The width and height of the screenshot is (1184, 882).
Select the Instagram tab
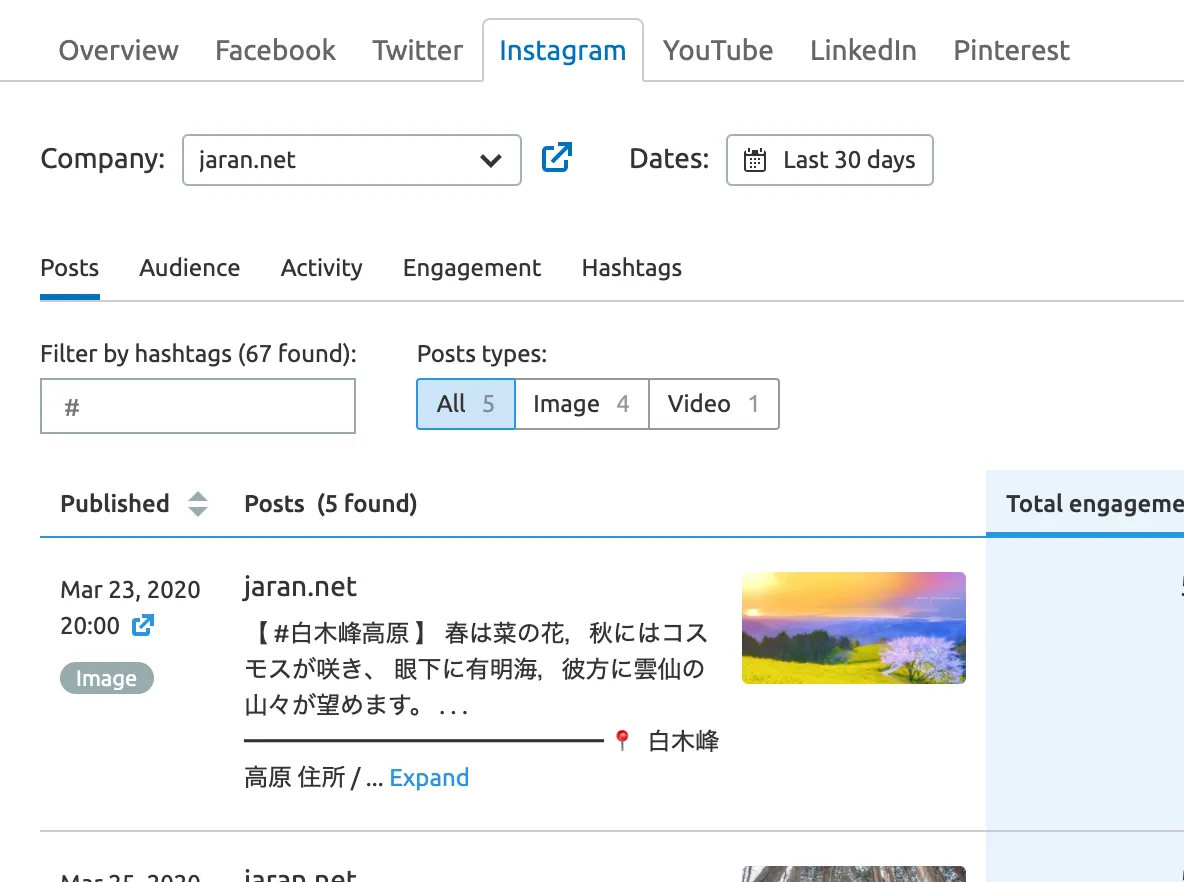(563, 51)
